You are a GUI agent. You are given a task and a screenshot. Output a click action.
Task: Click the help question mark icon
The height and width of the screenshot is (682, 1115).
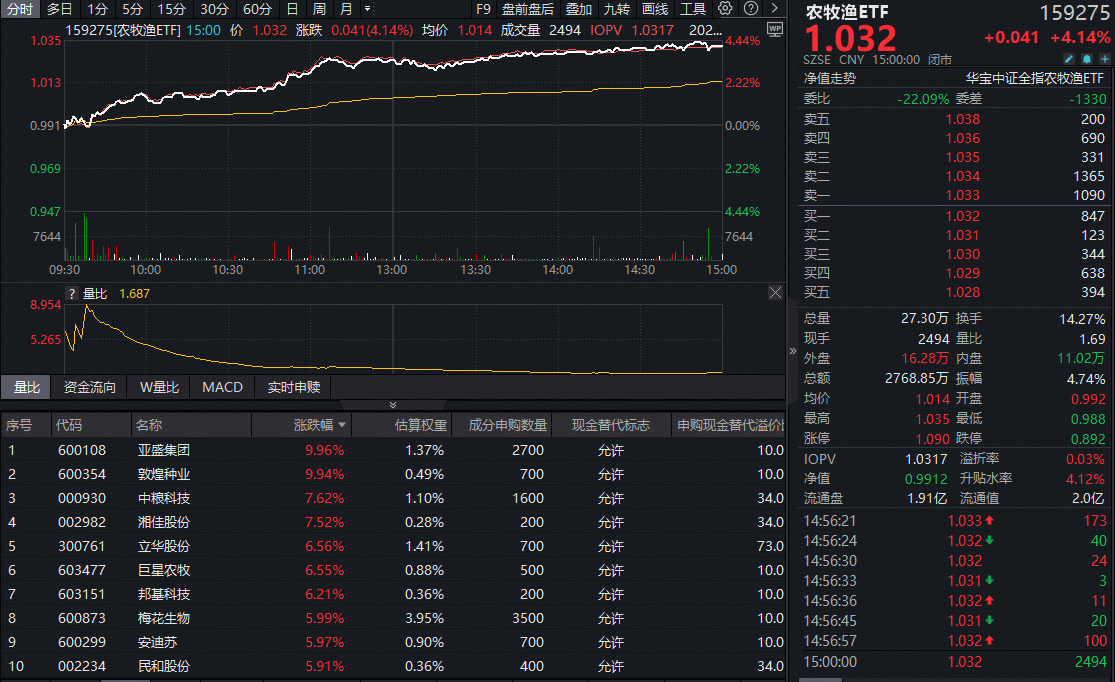tap(751, 8)
